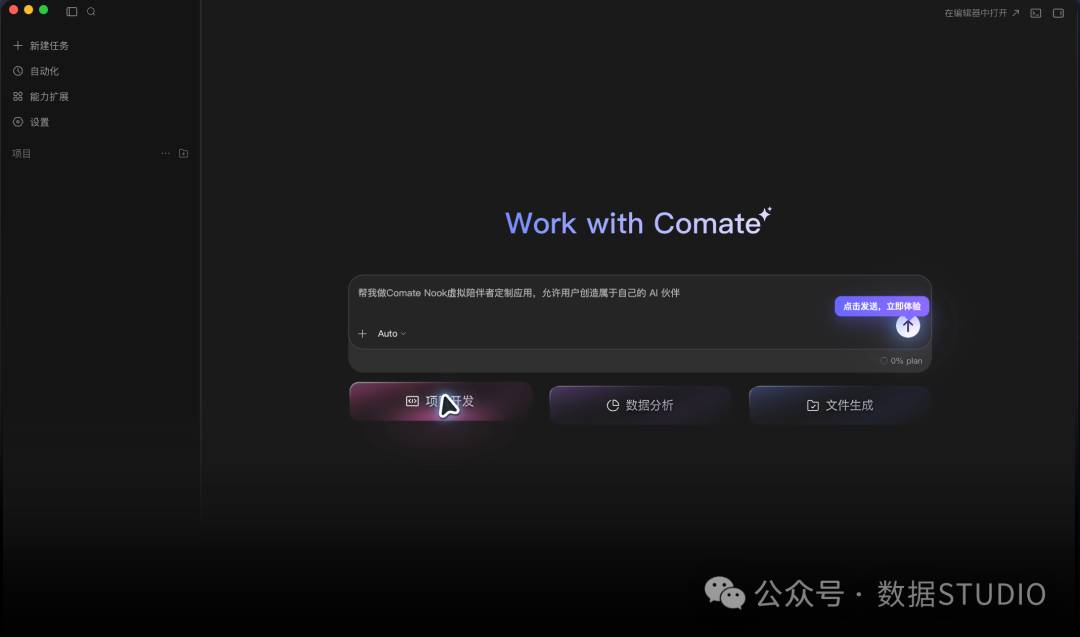Click the 点击发送，立即体验 tooltip
The height and width of the screenshot is (637, 1080).
click(x=882, y=306)
